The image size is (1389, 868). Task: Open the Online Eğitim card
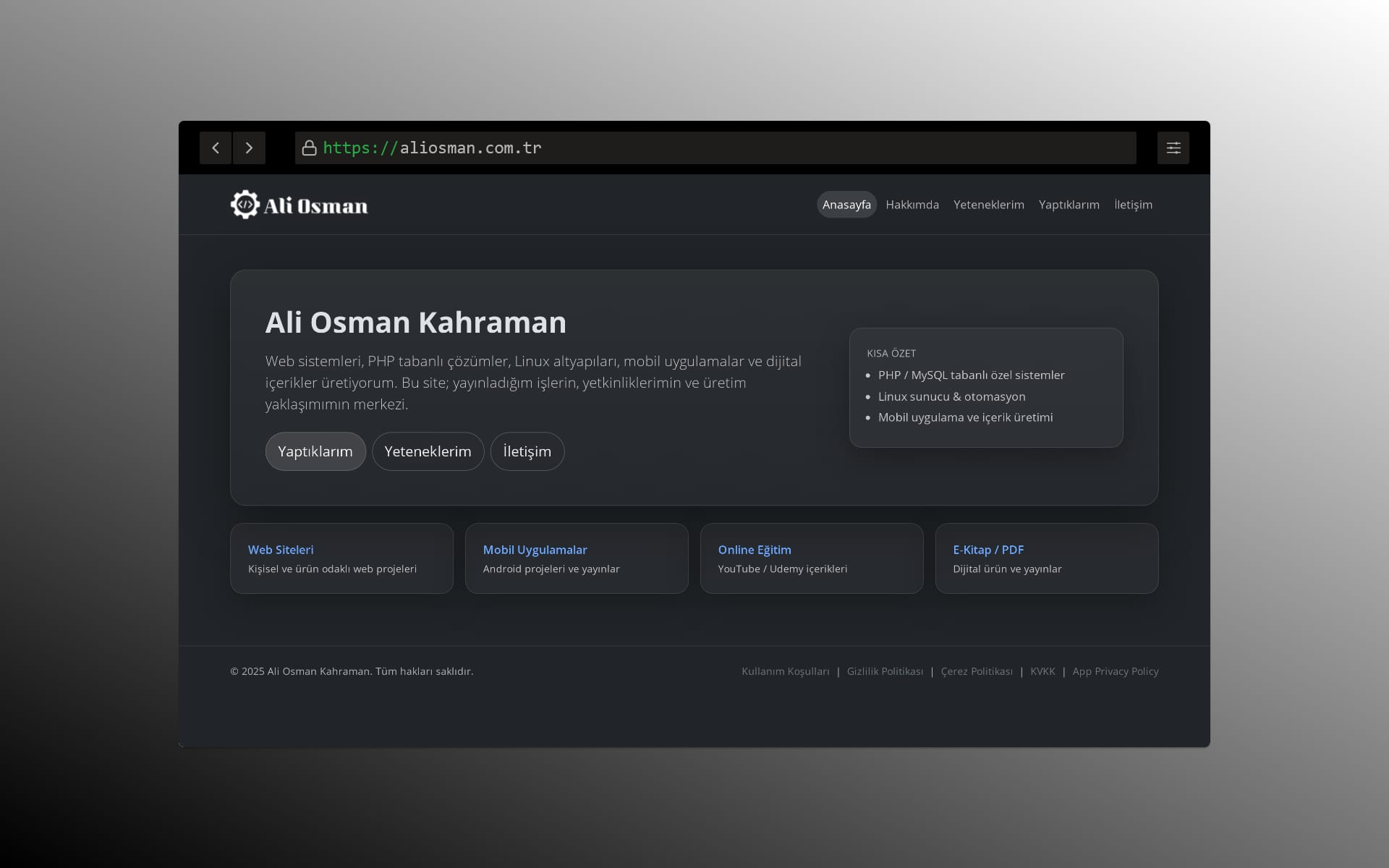(x=812, y=558)
